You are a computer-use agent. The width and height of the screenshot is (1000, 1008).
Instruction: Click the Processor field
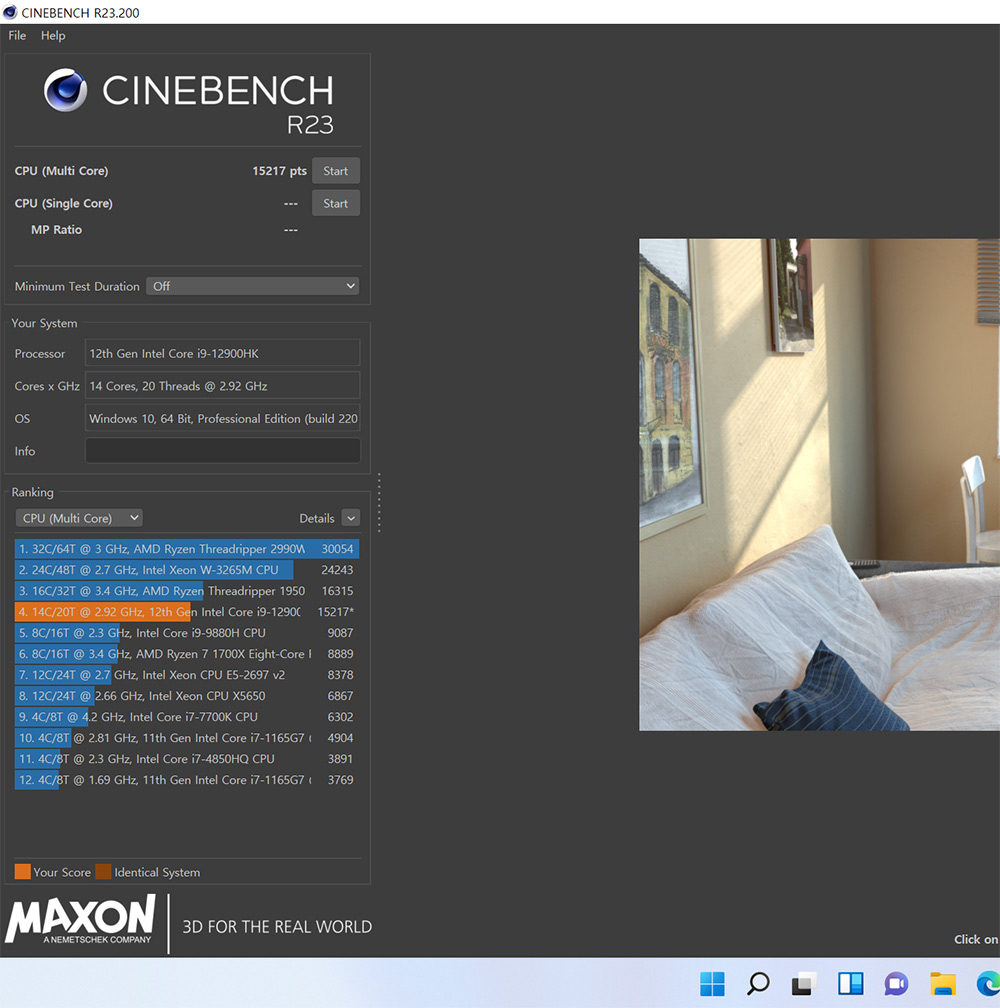[x=222, y=354]
